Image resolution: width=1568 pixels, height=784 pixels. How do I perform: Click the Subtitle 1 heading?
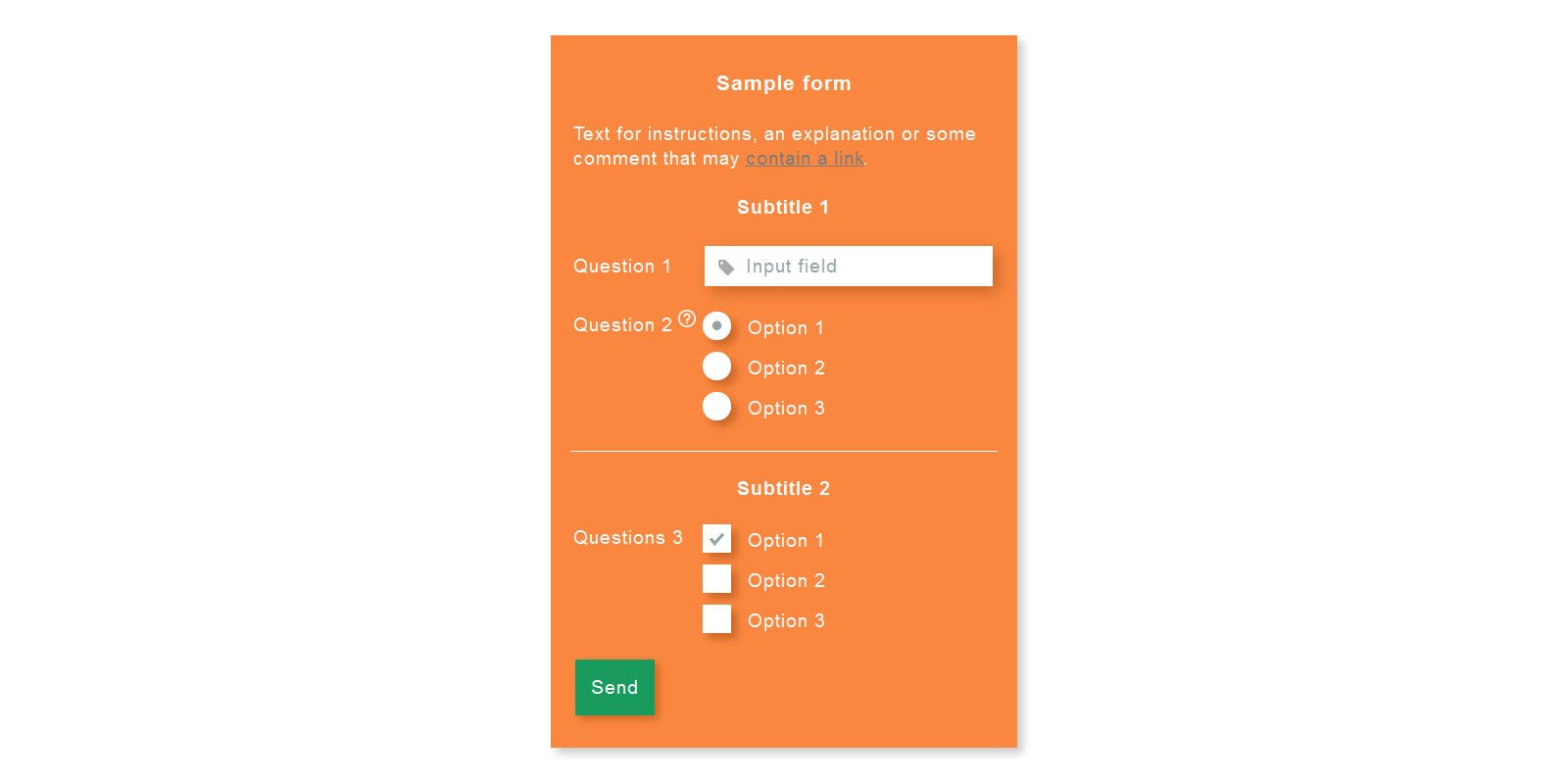tap(783, 207)
